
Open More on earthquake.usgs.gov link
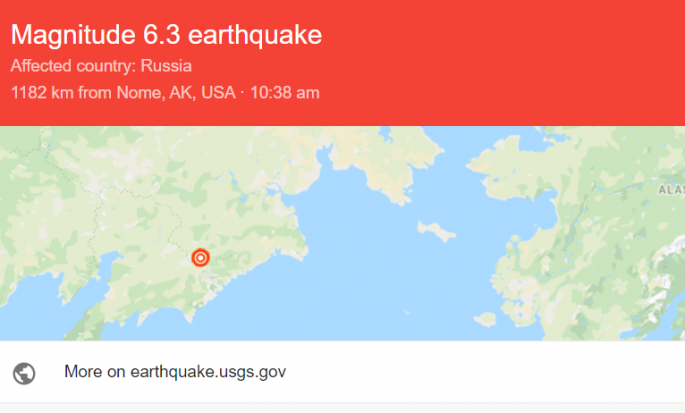click(175, 372)
